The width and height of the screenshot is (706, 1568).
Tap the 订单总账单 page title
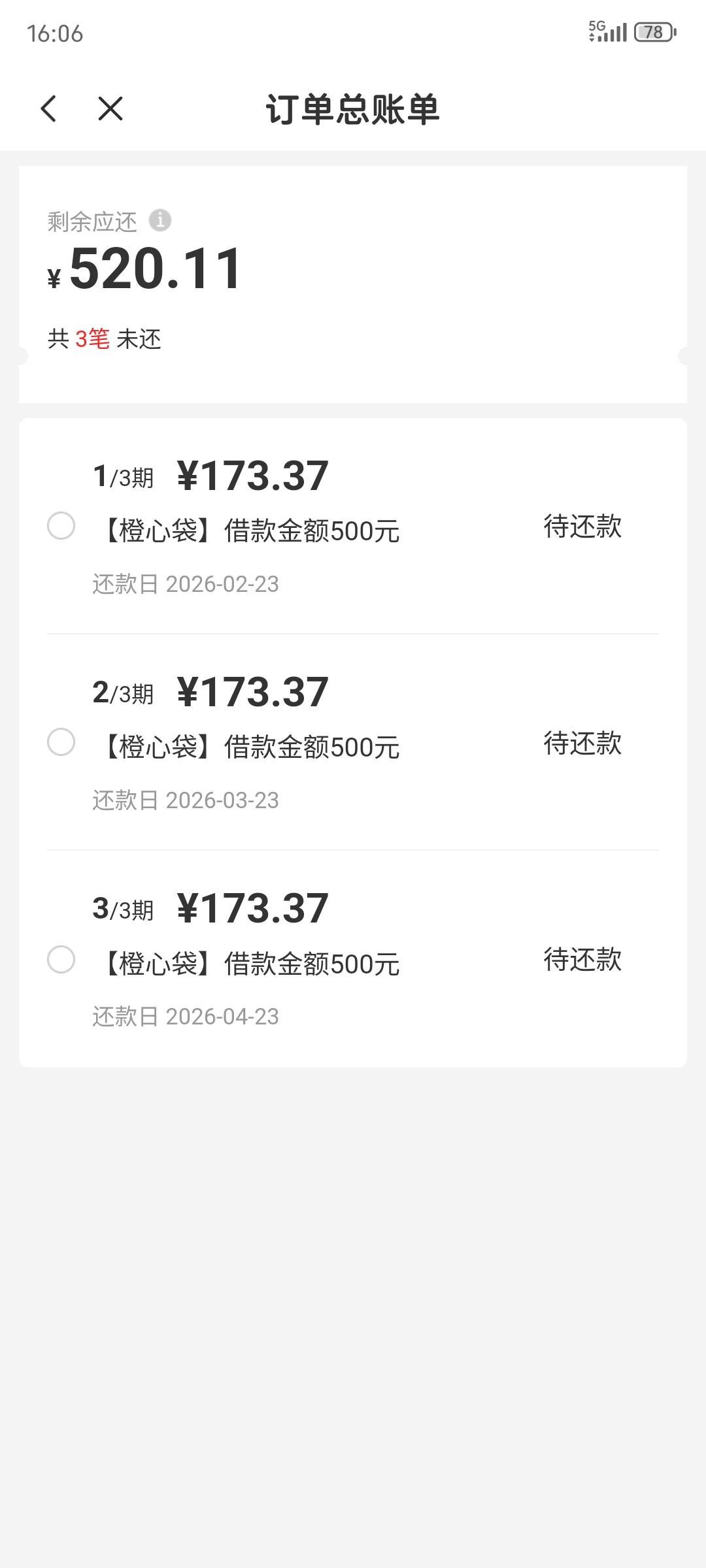click(352, 109)
